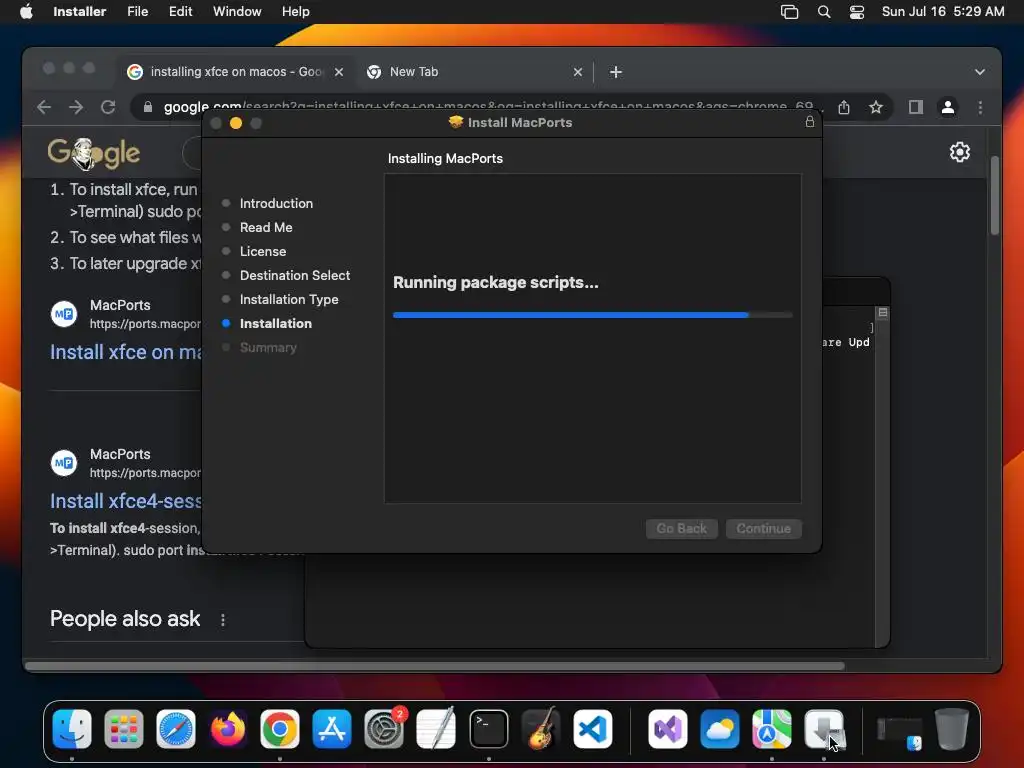The width and height of the screenshot is (1024, 768).
Task: Launch GarageBand from the dock
Action: pos(541,729)
